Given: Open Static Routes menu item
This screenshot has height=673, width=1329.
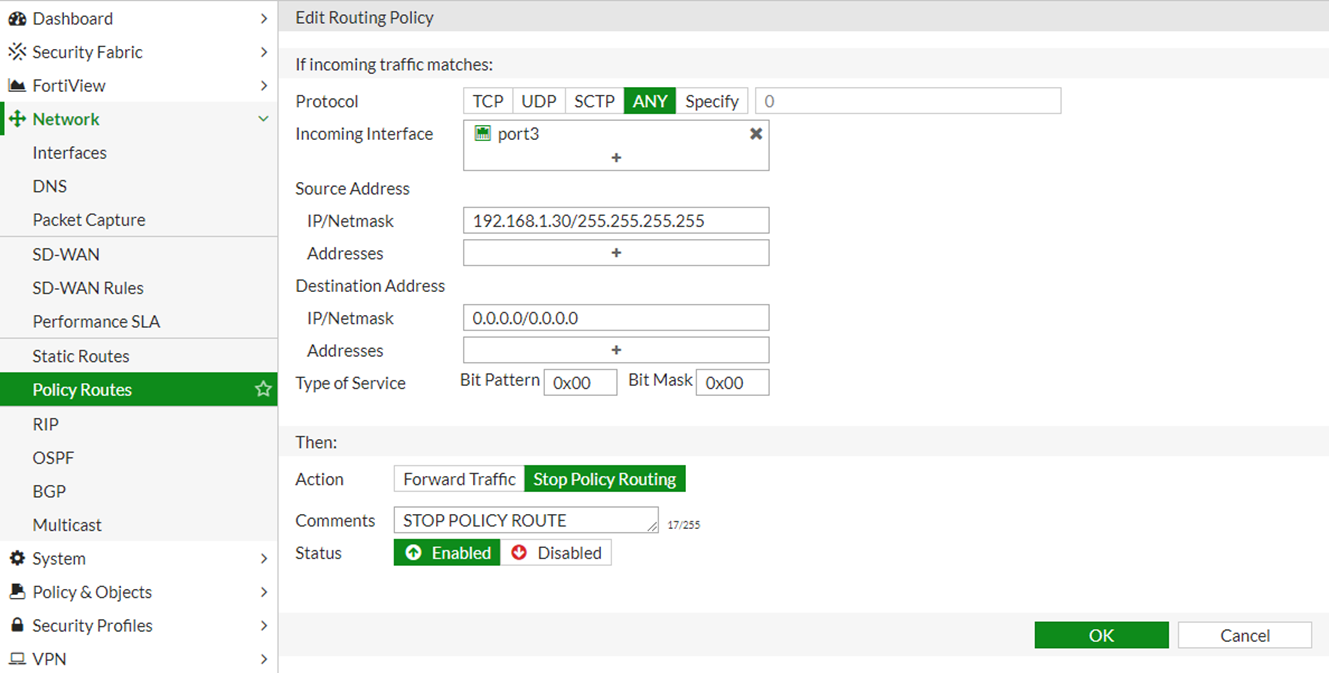Looking at the screenshot, I should pos(81,356).
